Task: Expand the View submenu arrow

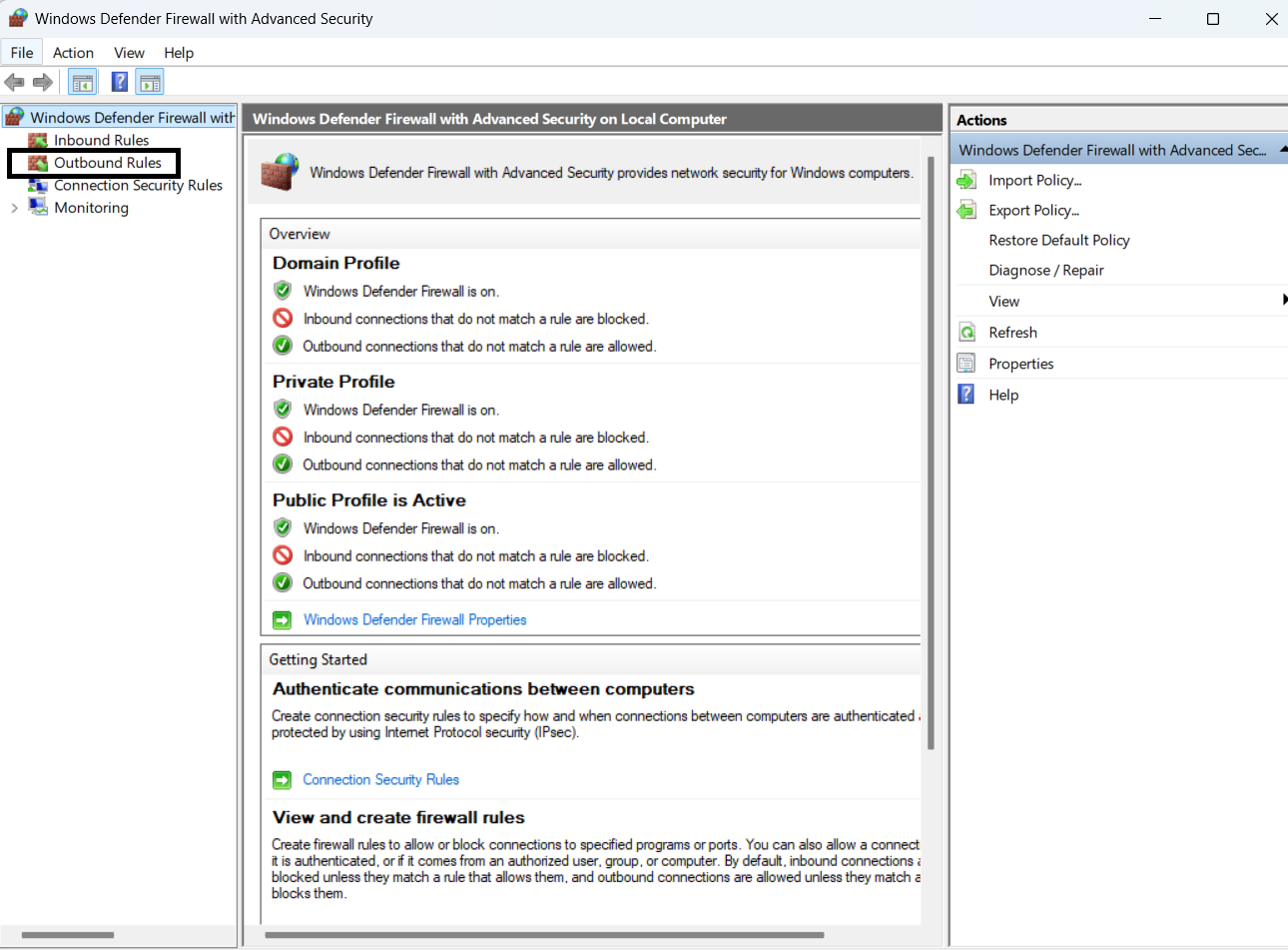Action: click(x=1283, y=301)
